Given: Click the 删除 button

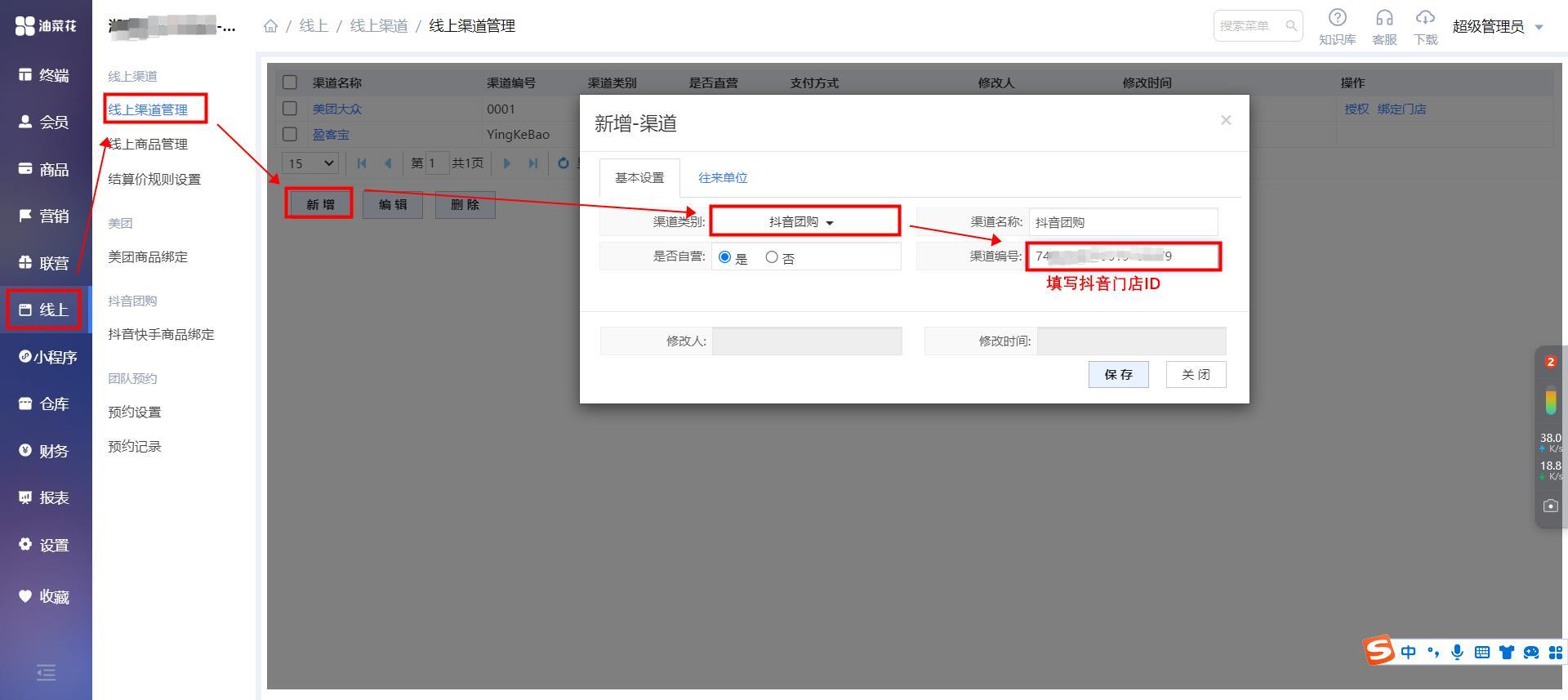Looking at the screenshot, I should (465, 204).
